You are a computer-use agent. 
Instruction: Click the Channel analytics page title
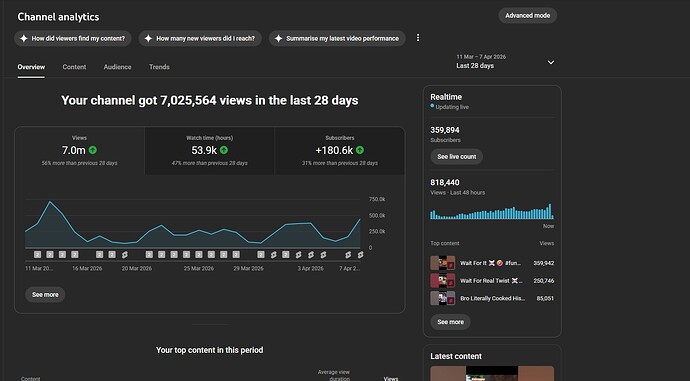59,17
